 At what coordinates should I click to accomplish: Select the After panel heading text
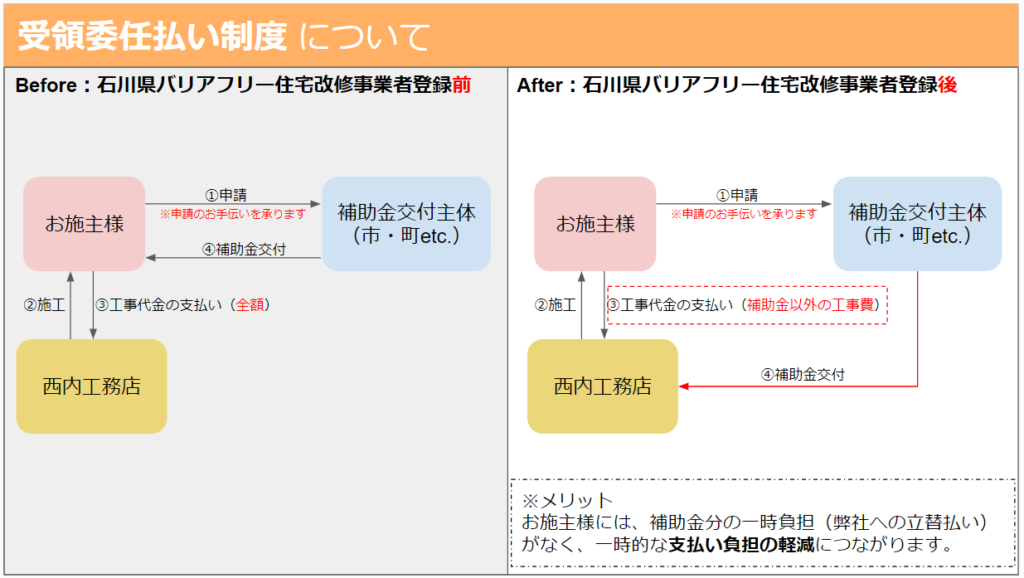pyautogui.click(x=737, y=86)
